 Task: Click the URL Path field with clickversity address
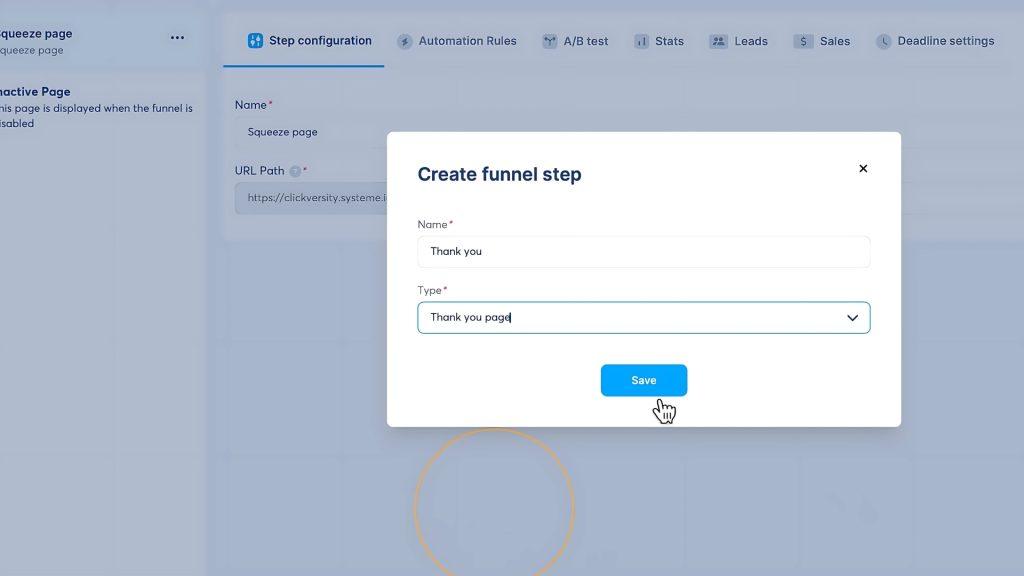tap(311, 198)
